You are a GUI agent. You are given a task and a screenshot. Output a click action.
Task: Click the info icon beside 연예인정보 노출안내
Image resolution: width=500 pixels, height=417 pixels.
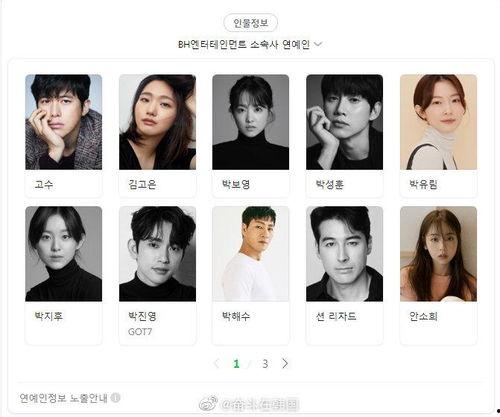point(115,398)
